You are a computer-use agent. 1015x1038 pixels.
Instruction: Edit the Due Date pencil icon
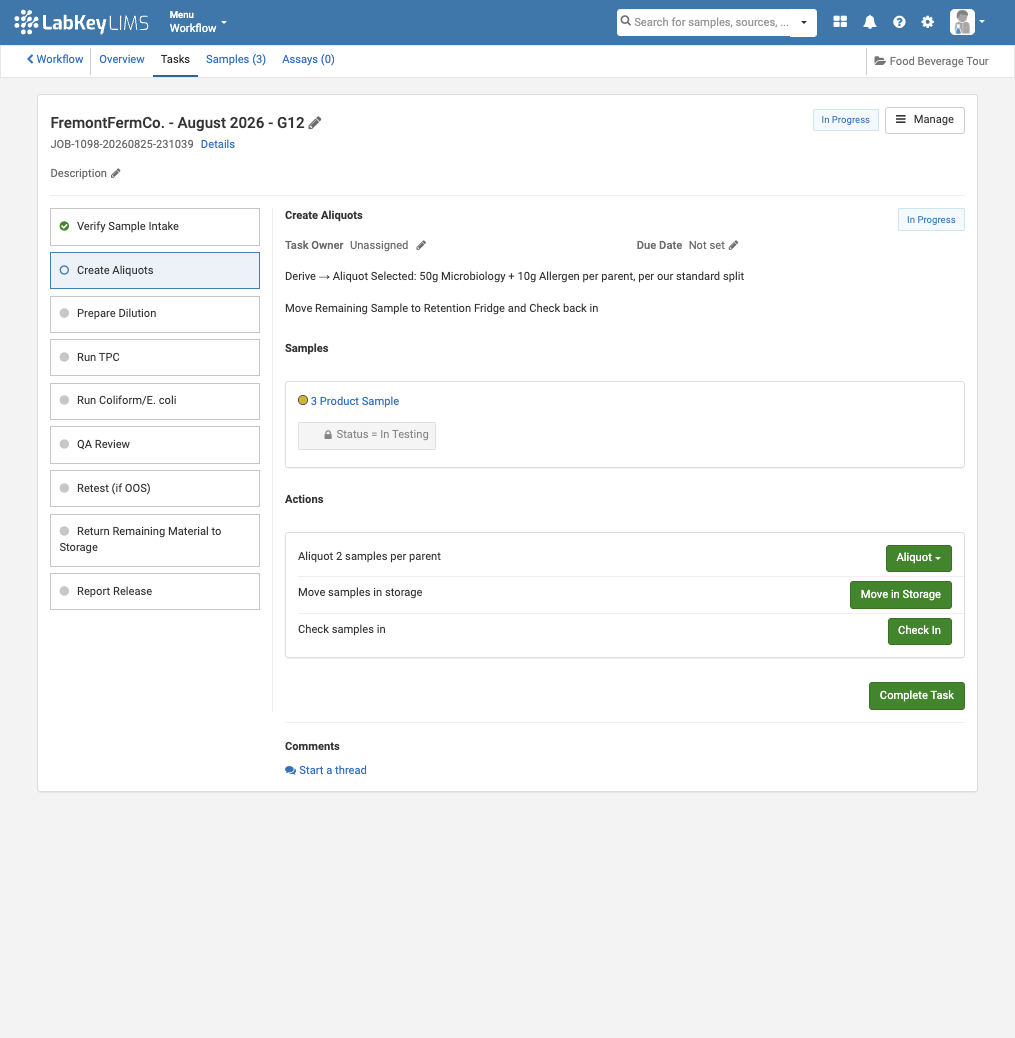point(734,246)
